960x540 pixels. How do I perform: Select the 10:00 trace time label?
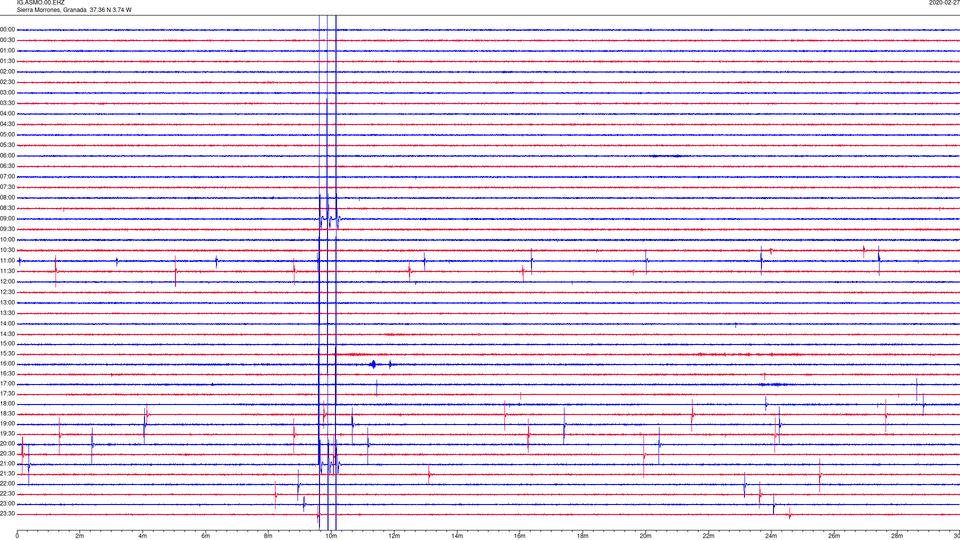[x=7, y=240]
